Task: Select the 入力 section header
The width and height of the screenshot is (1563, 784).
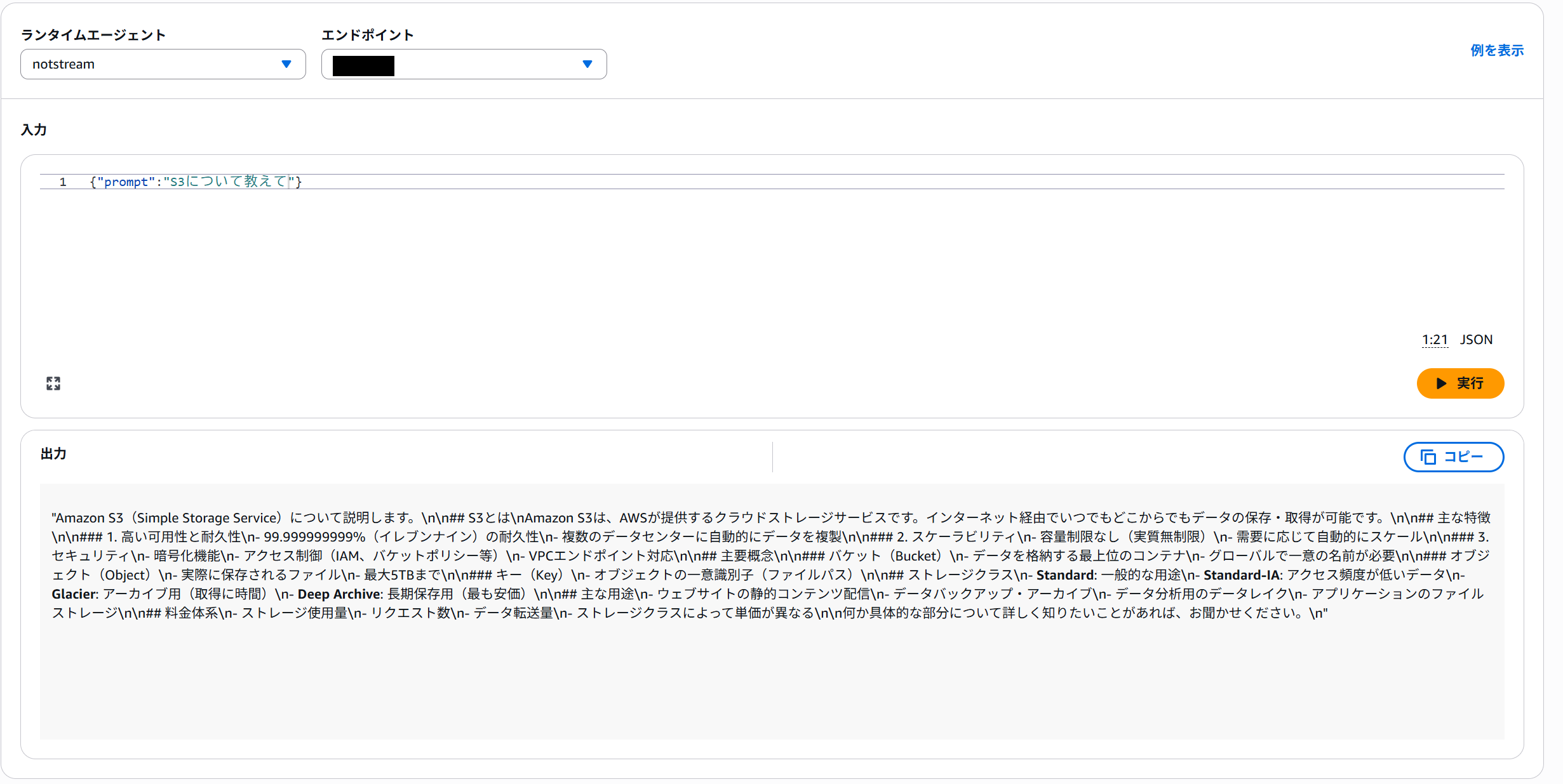Action: pyautogui.click(x=35, y=130)
